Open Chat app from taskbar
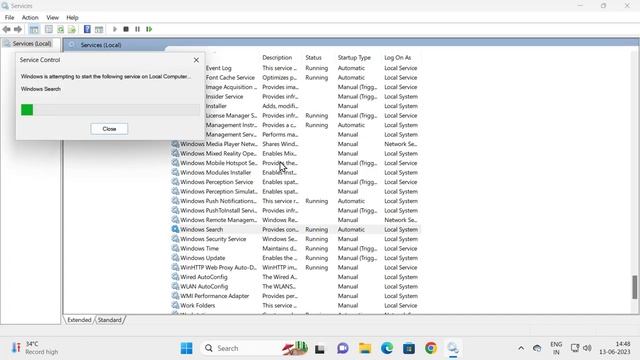This screenshot has width=640, height=360. (x=343, y=348)
